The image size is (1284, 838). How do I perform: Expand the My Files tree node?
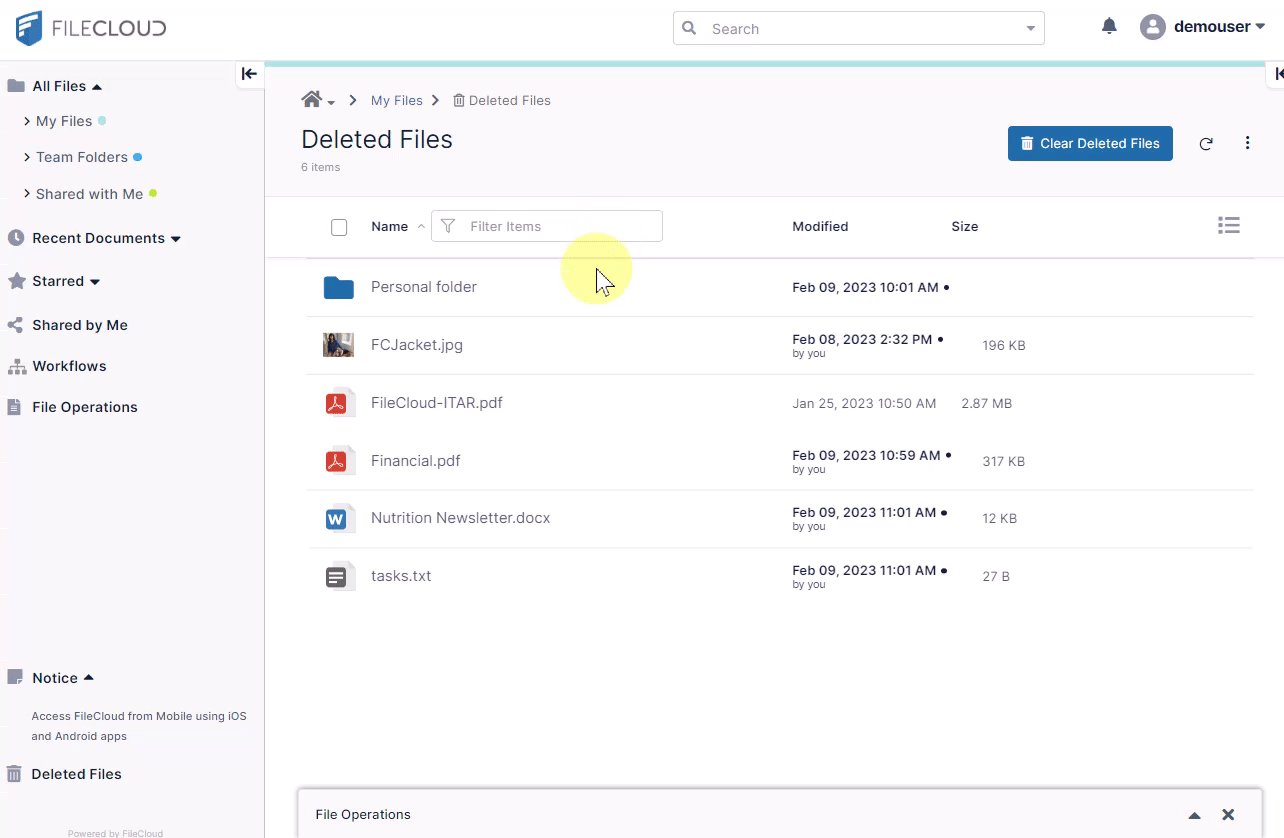point(27,121)
